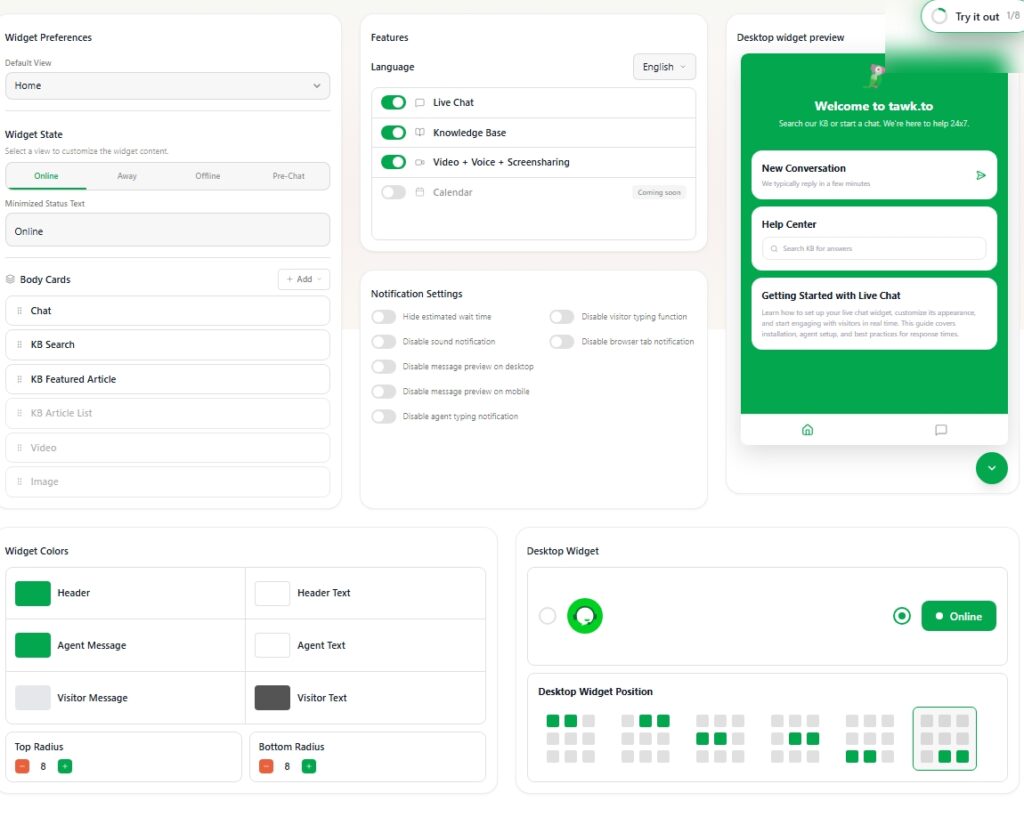Minimize widget with green chevron button

pos(991,468)
